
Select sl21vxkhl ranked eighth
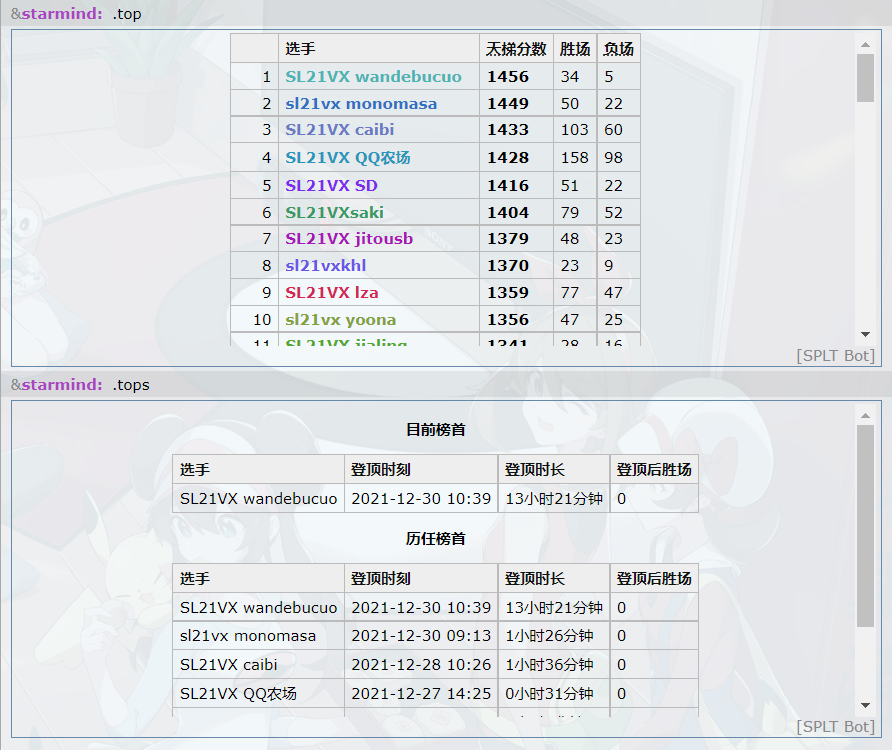coord(325,266)
